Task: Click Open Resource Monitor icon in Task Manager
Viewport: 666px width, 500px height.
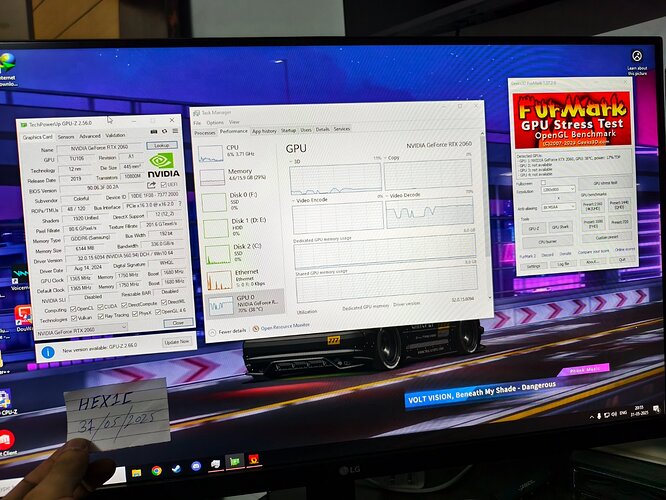Action: click(x=256, y=329)
